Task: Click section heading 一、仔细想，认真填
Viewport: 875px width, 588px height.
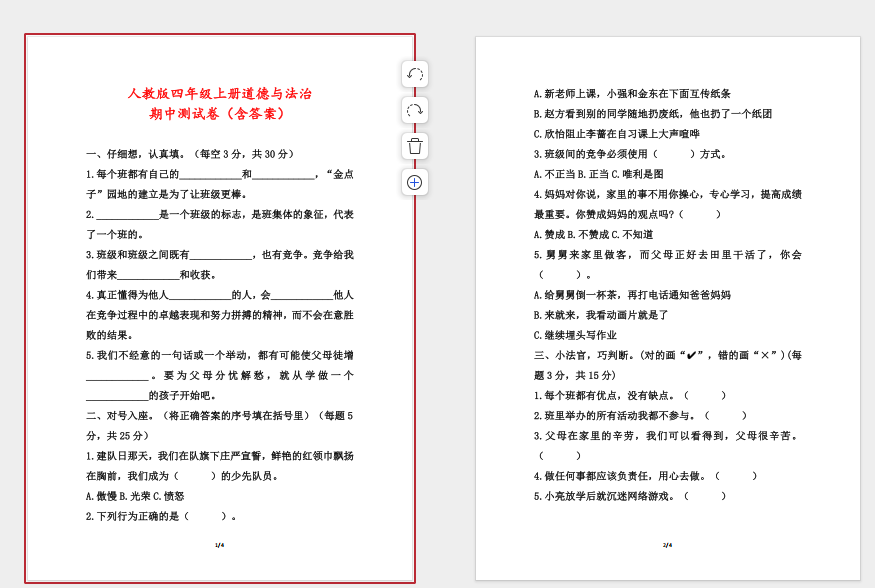Action: (x=190, y=154)
